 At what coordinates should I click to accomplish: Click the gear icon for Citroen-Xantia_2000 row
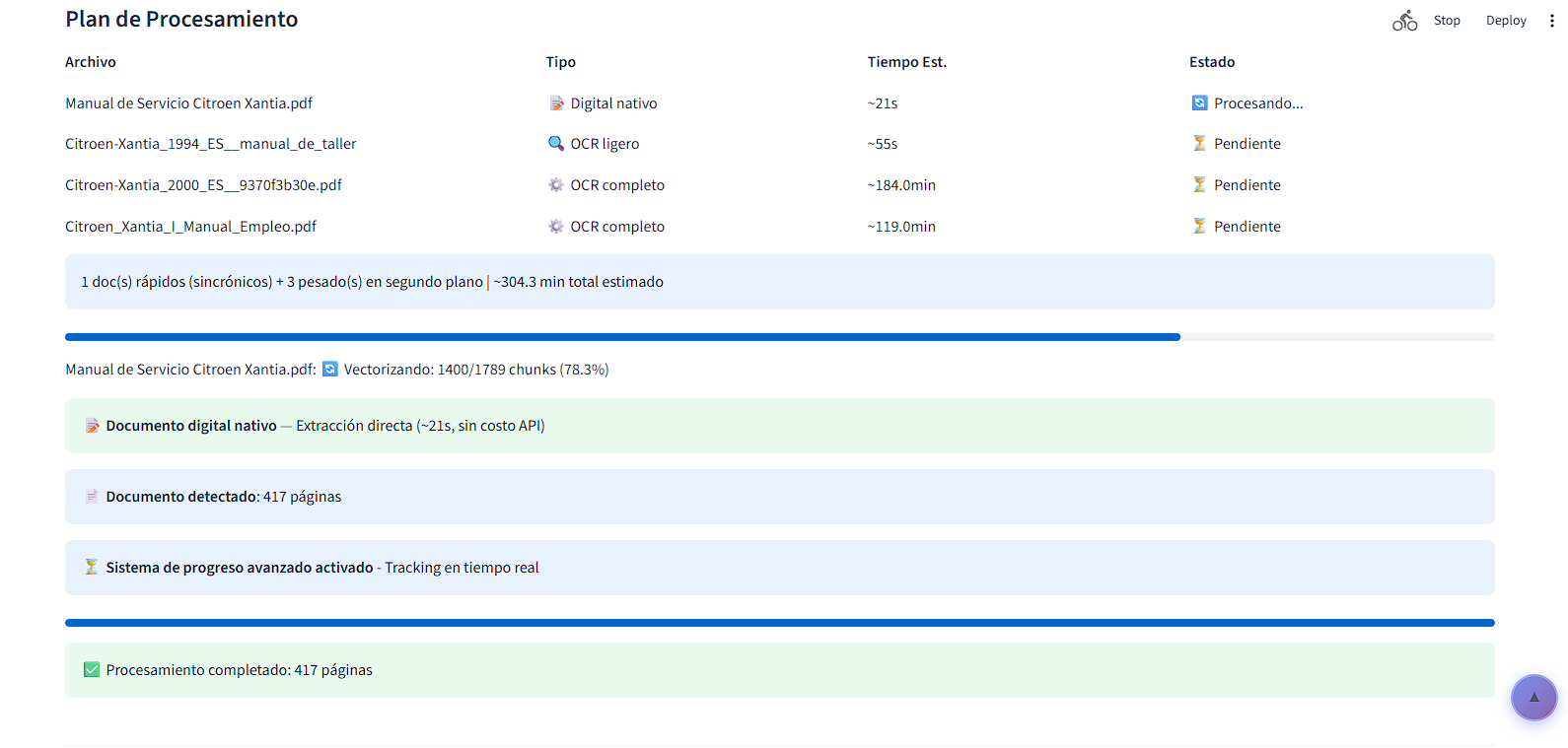(x=556, y=185)
